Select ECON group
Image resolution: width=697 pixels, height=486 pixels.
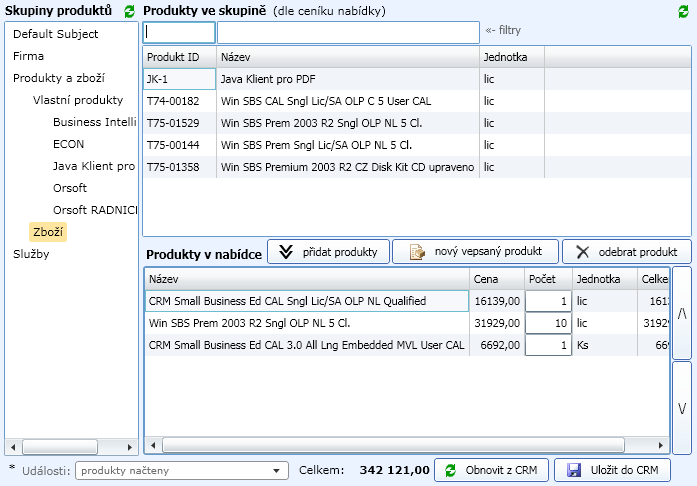click(68, 144)
